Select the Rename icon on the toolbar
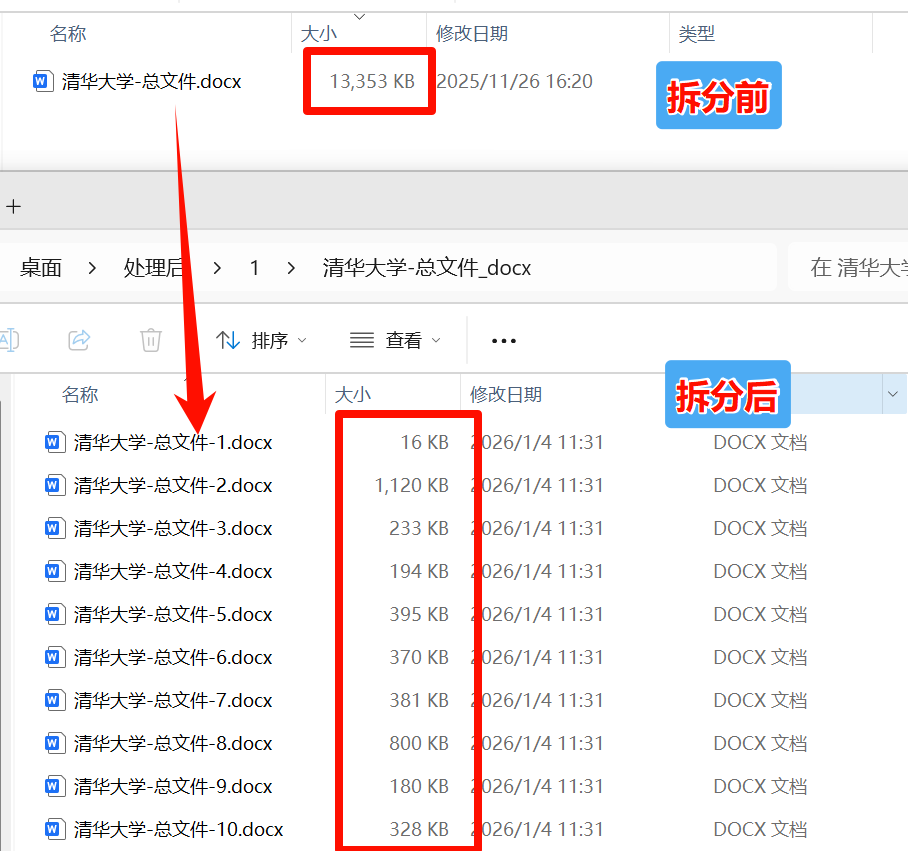Viewport: 908px width, 851px height. 9,340
